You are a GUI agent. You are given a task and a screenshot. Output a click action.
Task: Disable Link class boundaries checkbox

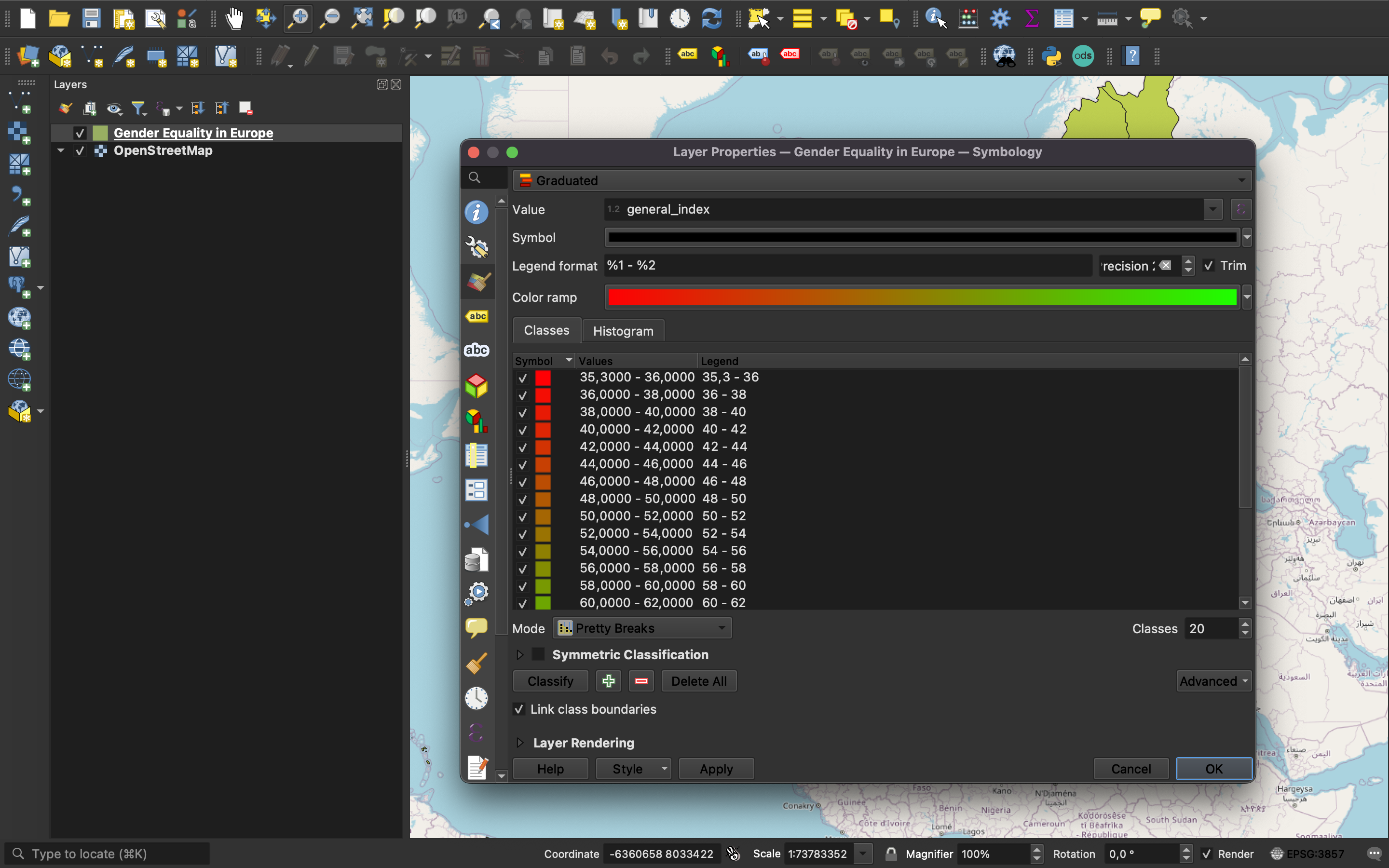(x=519, y=709)
